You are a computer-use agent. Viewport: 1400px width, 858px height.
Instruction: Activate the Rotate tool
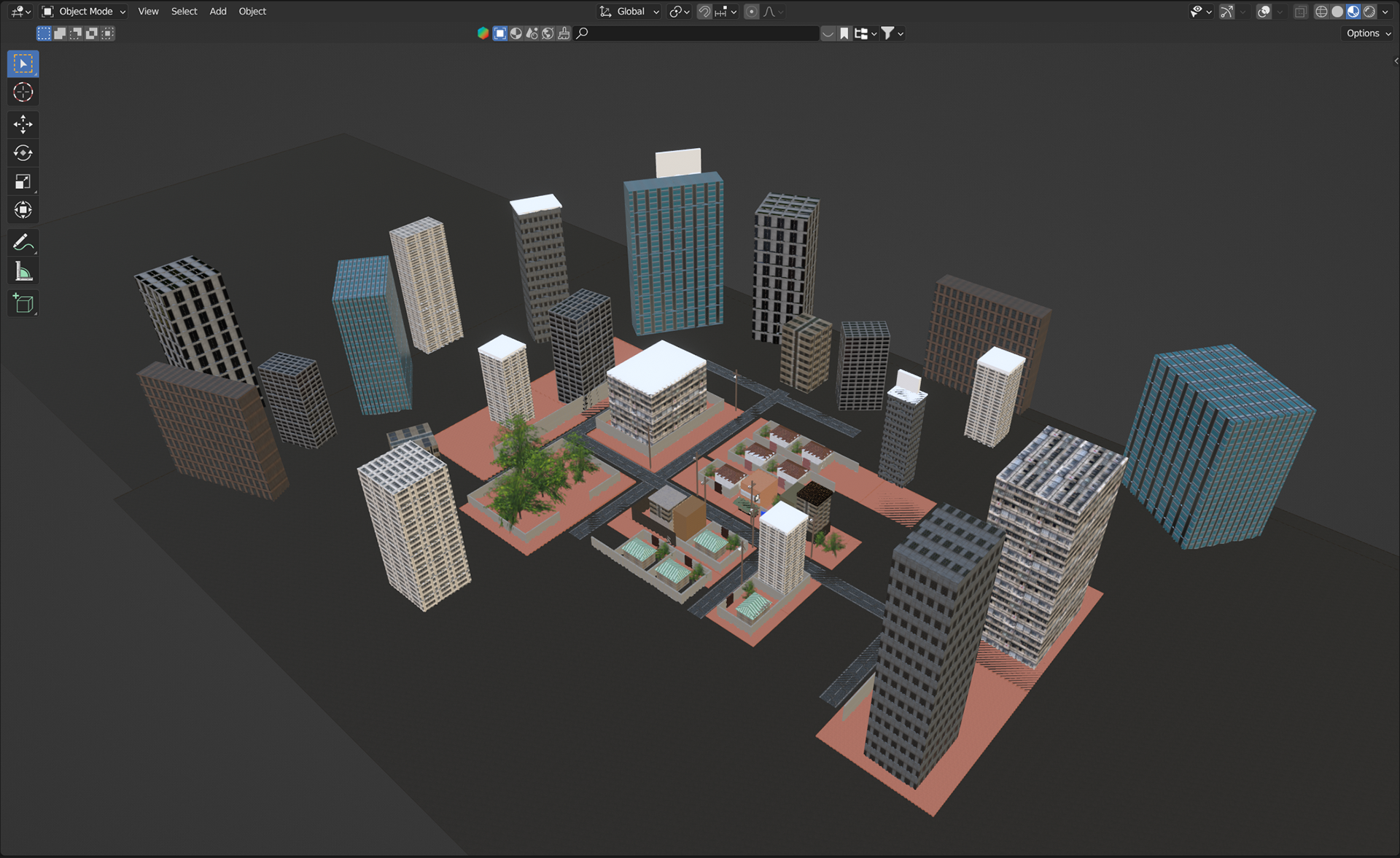23,153
